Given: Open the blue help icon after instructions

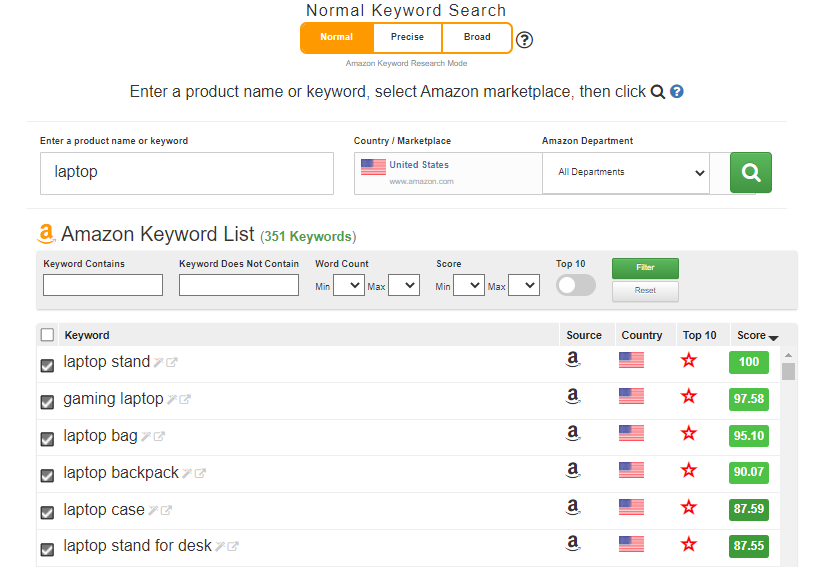Looking at the screenshot, I should 676,92.
